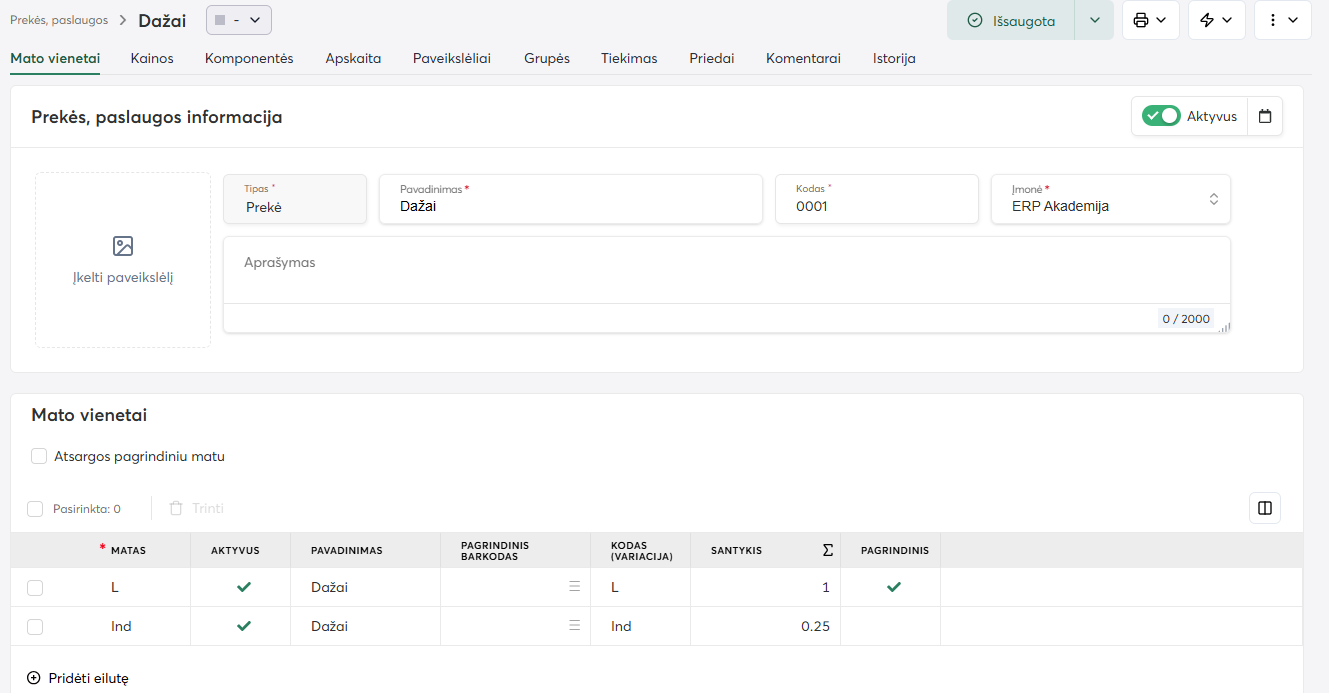Enable Atsargos pagrindiniu matu checkbox

[39, 456]
